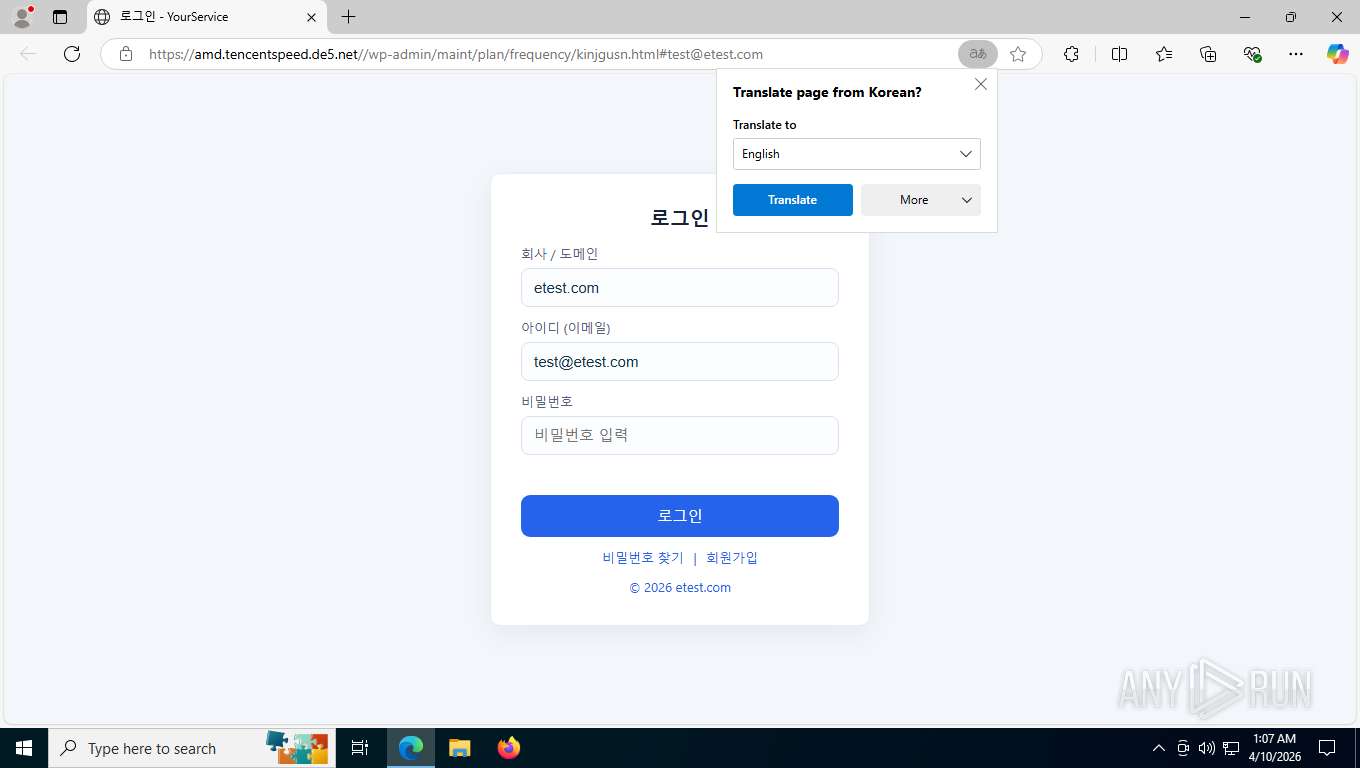Screen dimensions: 1360x768
Task: Select the 로그인 - YourService tab
Action: [x=206, y=17]
